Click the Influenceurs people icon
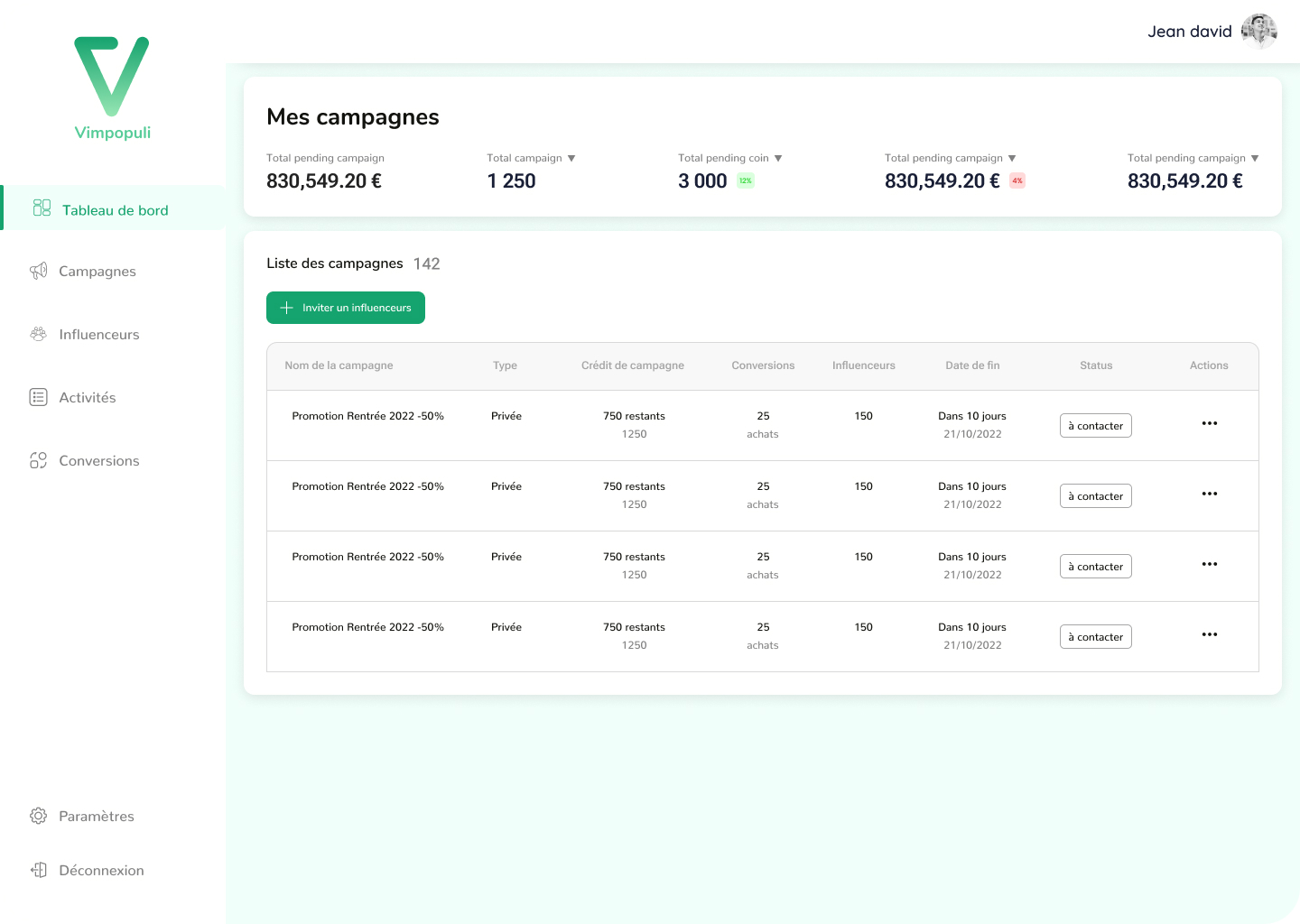This screenshot has height=924, width=1300. [x=38, y=334]
